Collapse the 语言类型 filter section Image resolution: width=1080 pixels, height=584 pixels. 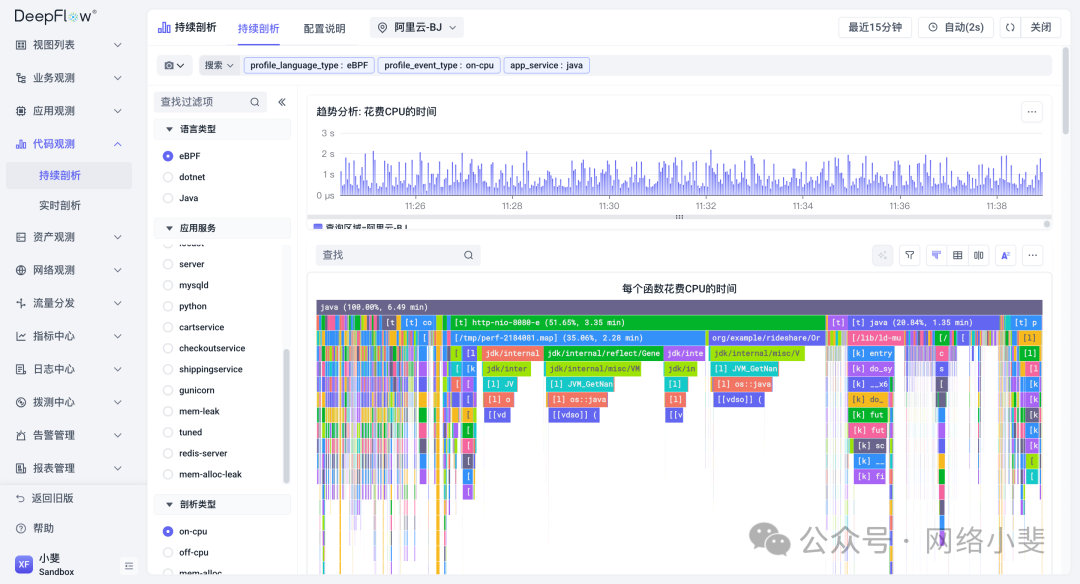pos(169,129)
